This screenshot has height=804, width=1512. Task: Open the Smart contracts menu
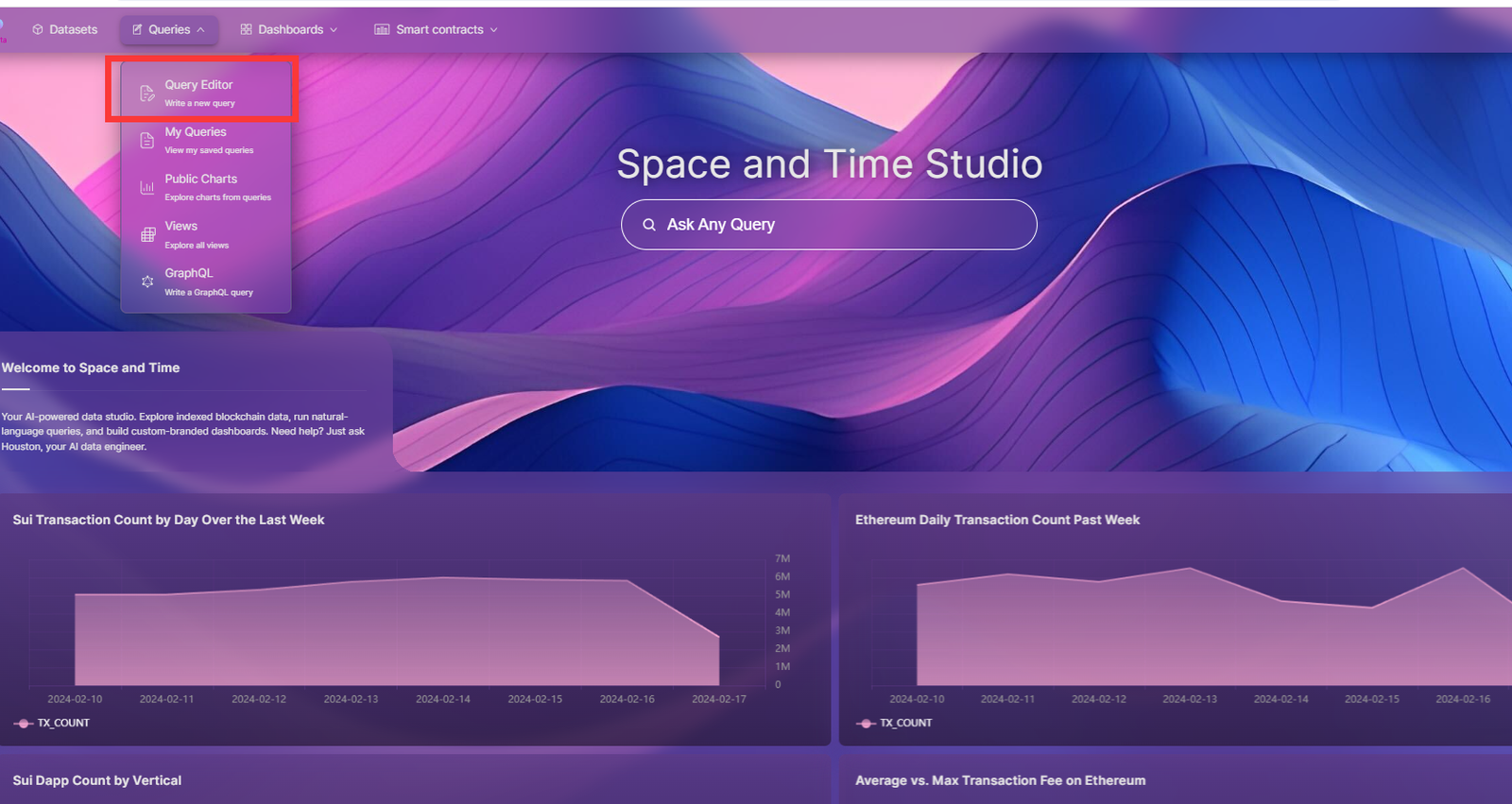coord(436,29)
